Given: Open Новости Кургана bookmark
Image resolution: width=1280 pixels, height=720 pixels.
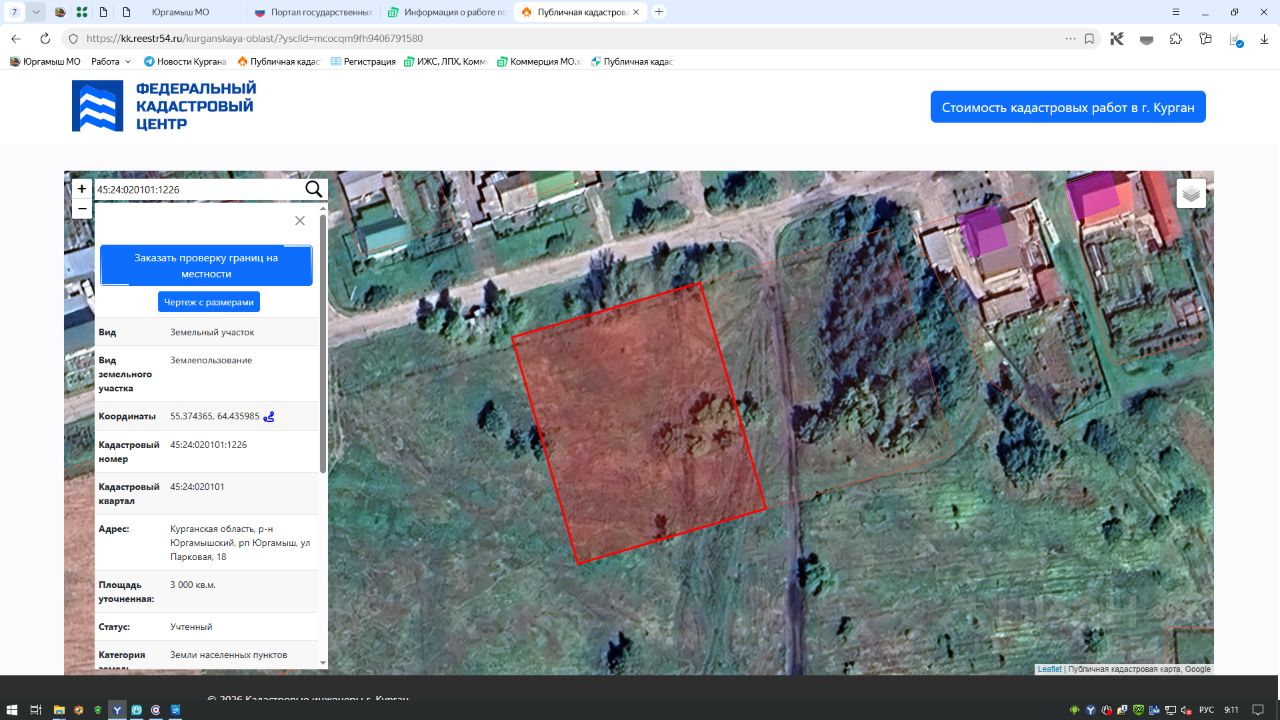Looking at the screenshot, I should tap(185, 61).
